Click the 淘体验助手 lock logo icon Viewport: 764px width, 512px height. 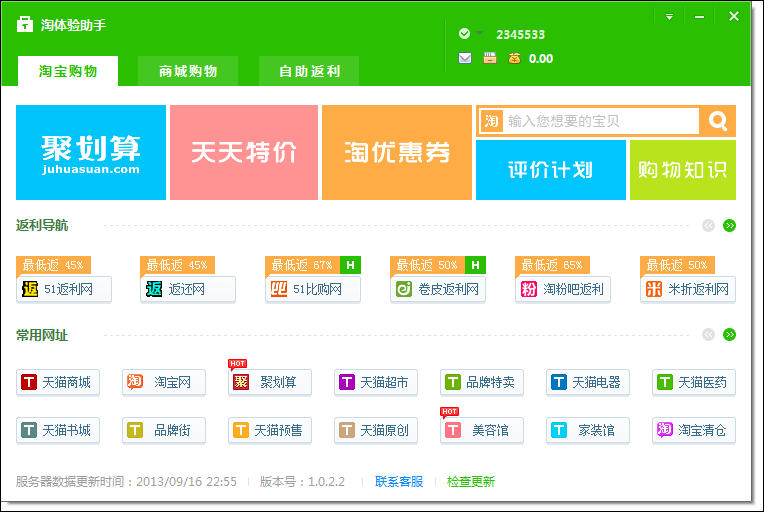[x=25, y=24]
